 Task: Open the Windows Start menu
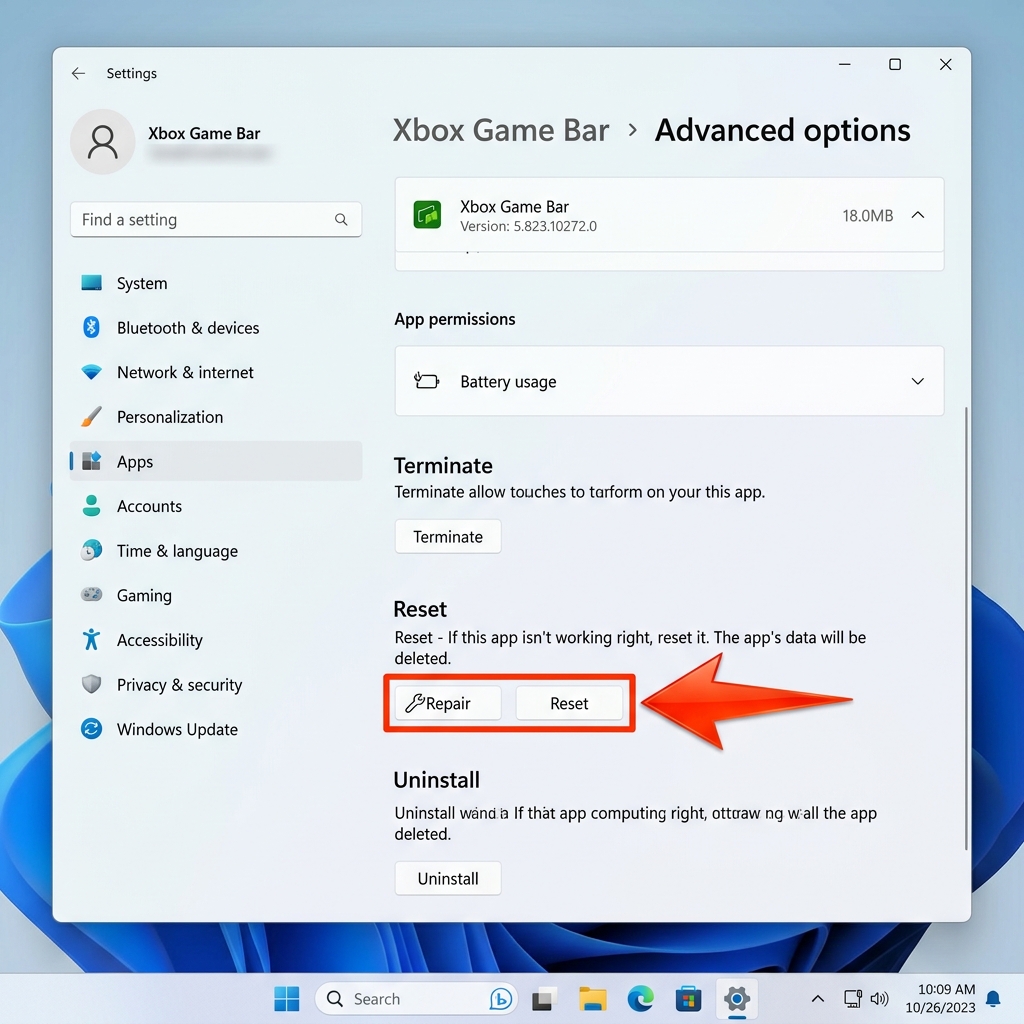287,999
